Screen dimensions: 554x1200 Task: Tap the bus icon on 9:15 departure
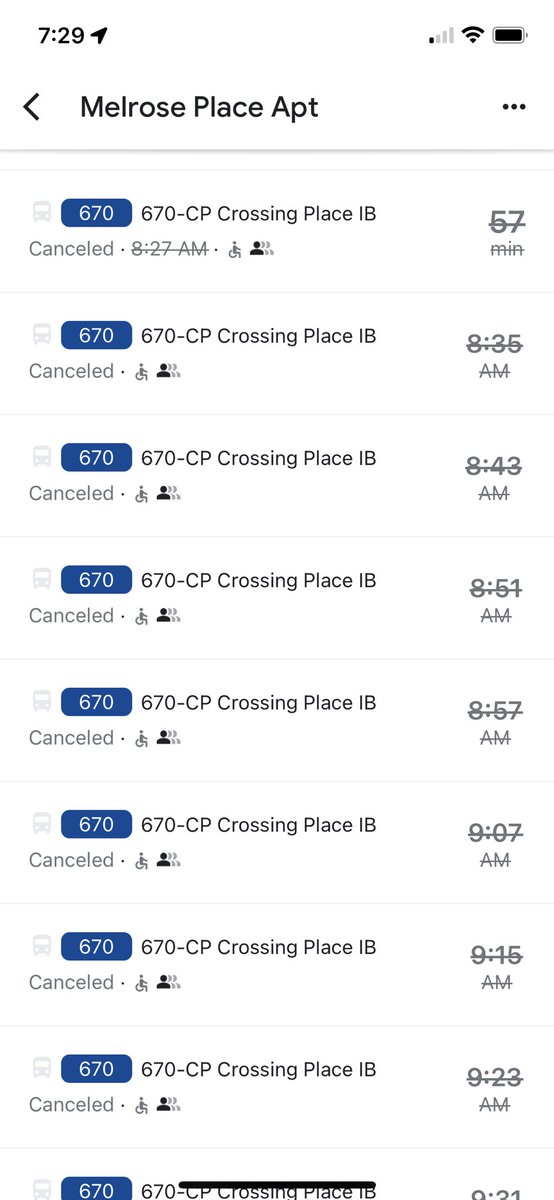42,946
